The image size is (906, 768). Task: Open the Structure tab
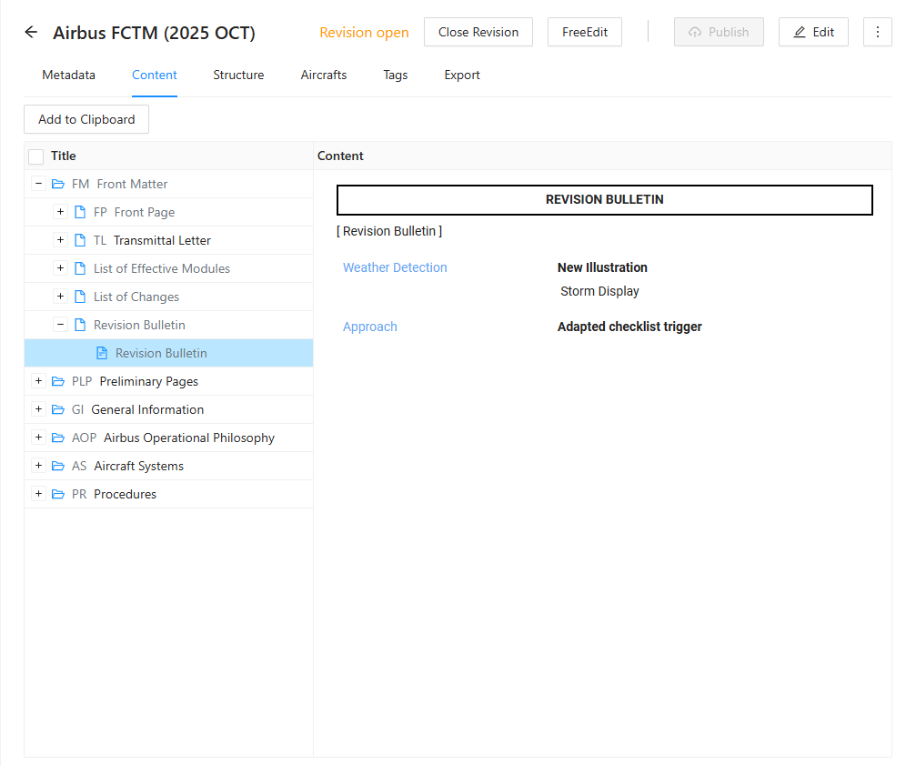pos(239,75)
